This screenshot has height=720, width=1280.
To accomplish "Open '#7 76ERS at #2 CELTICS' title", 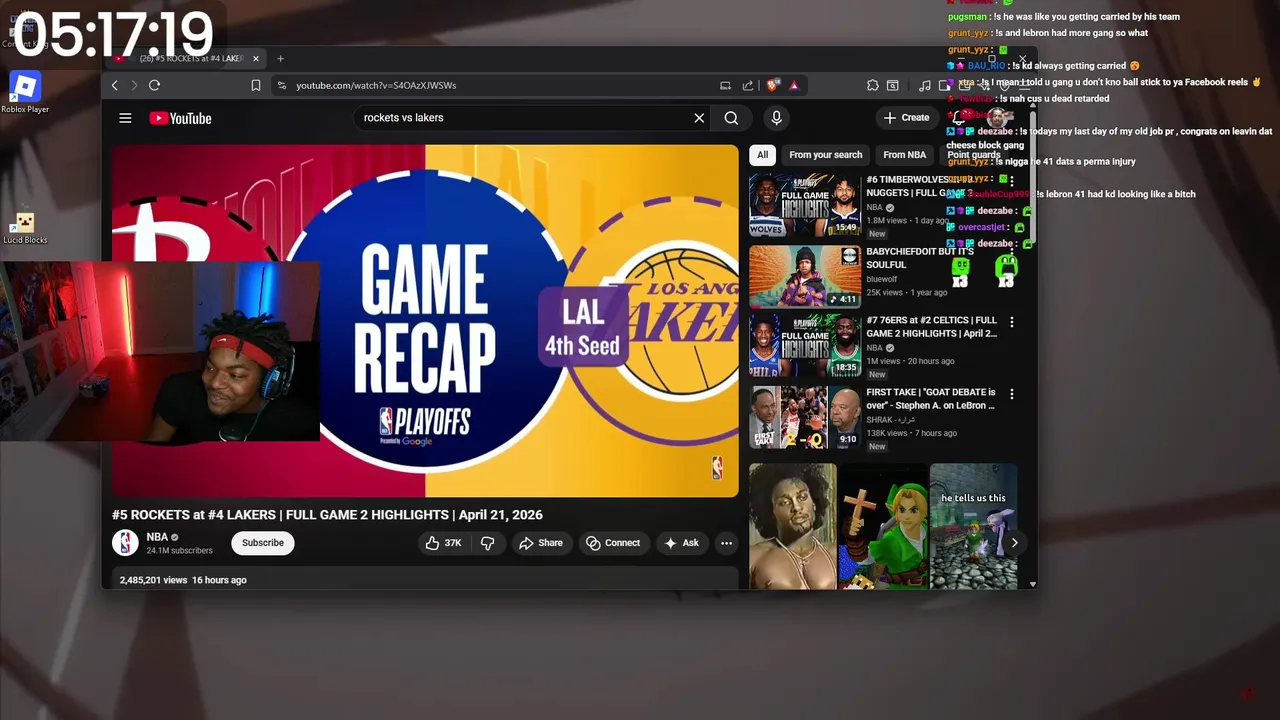I will (931, 327).
